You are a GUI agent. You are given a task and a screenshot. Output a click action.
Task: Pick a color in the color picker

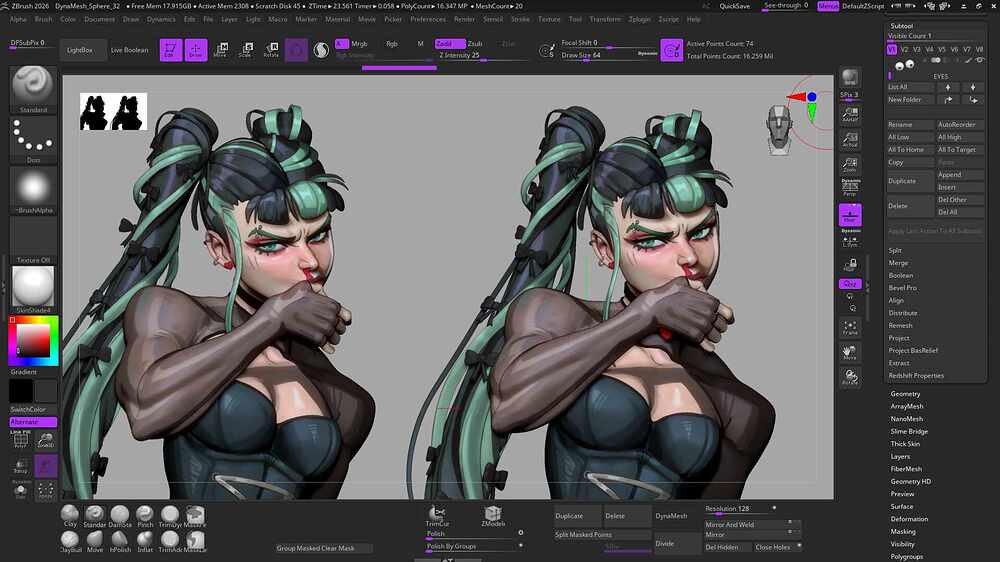click(33, 340)
